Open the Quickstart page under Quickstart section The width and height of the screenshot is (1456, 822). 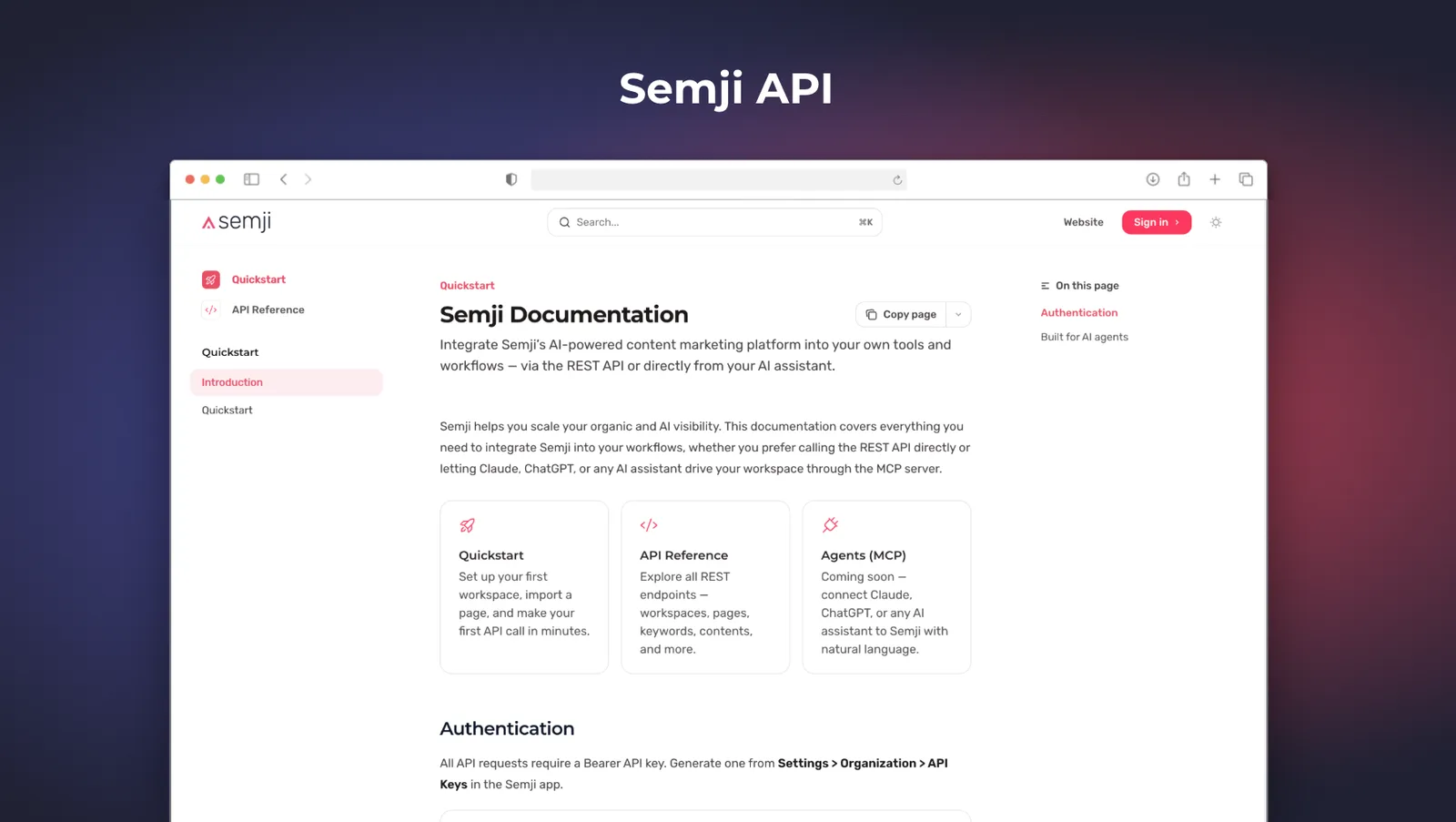(x=227, y=410)
